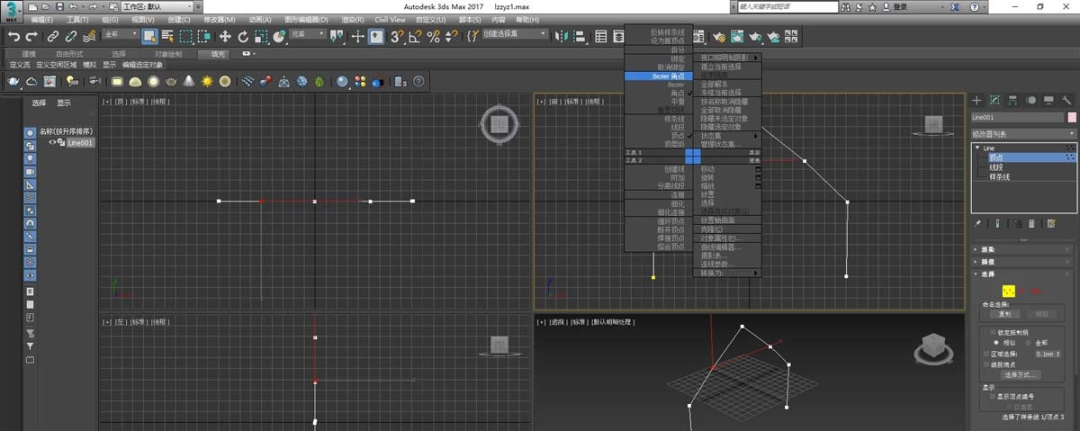Open the Civil View menu
Screen dimensions: 1080x431
point(390,19)
